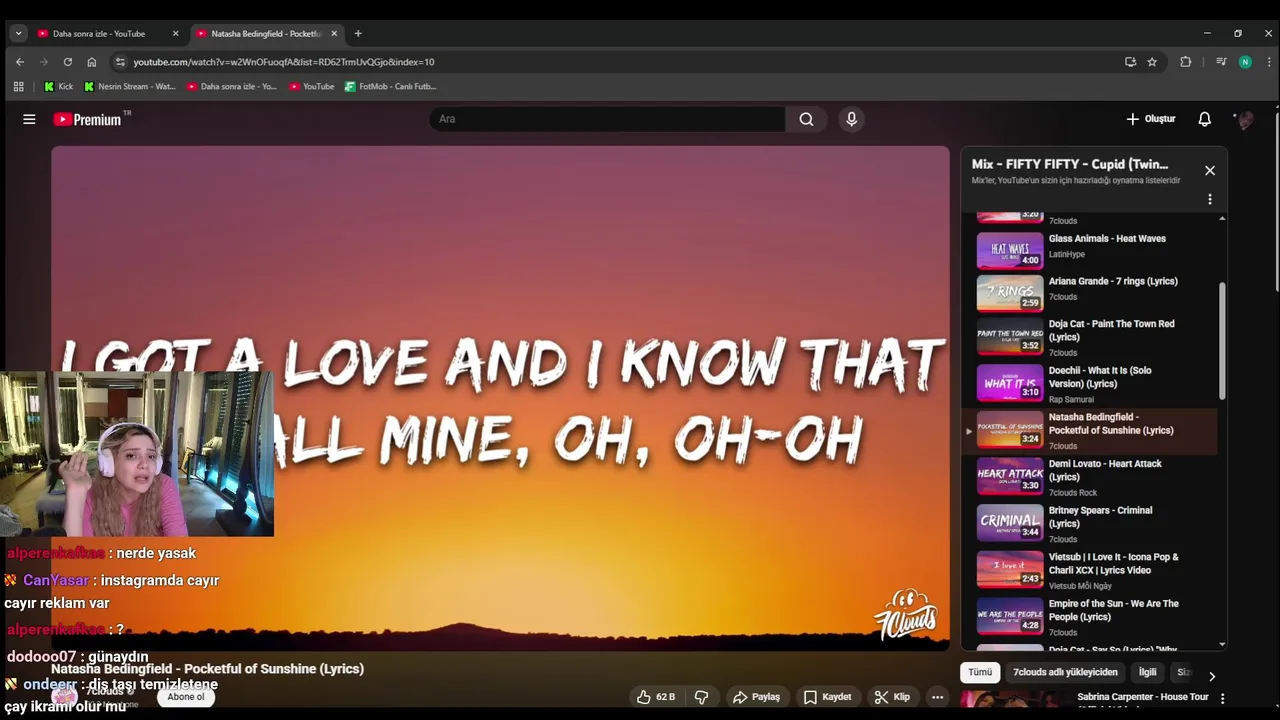
Task: Play Vietsub I Love It - Icona Pop
Action: pos(1090,570)
